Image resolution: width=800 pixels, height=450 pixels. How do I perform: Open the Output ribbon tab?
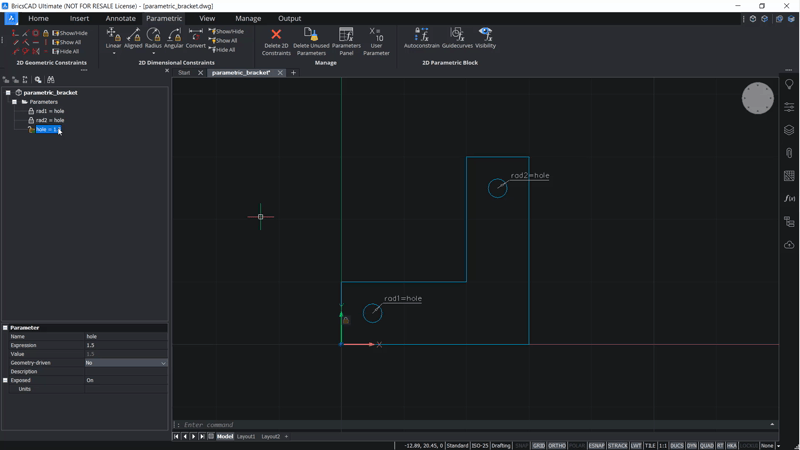coord(289,18)
